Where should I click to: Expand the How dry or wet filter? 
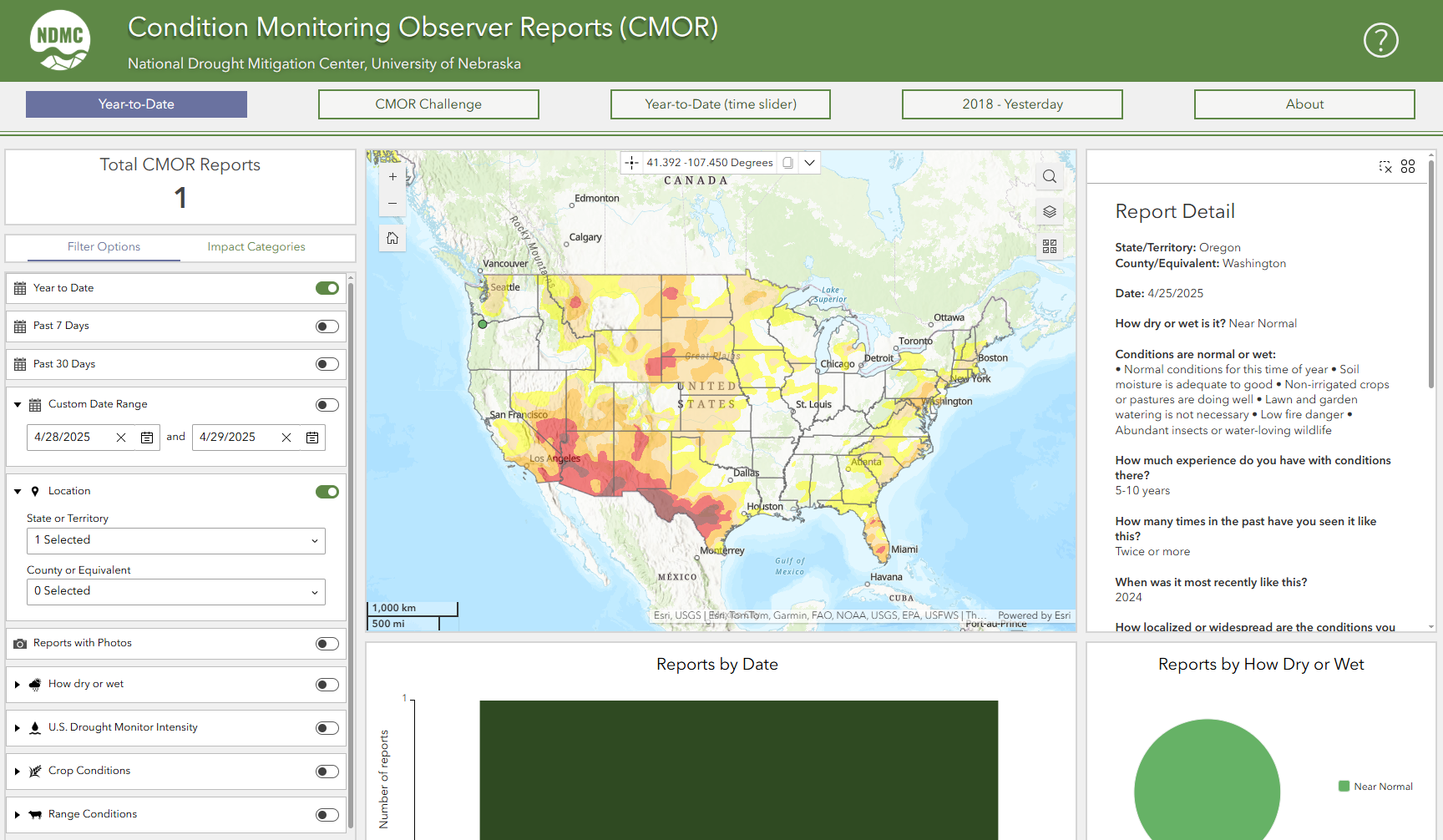coord(18,685)
